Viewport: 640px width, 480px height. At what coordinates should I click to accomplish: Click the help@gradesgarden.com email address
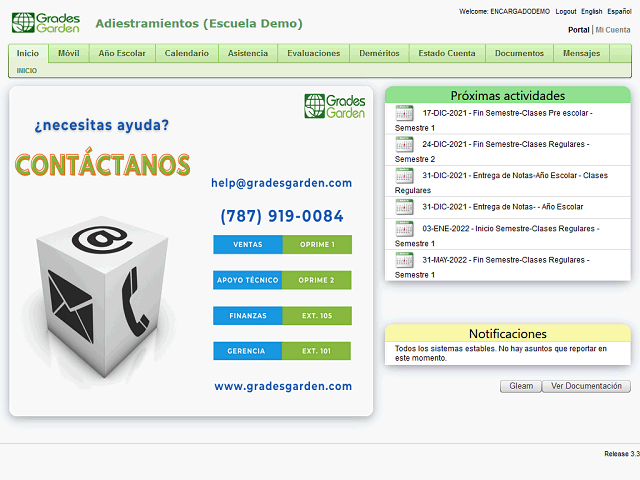[281, 183]
